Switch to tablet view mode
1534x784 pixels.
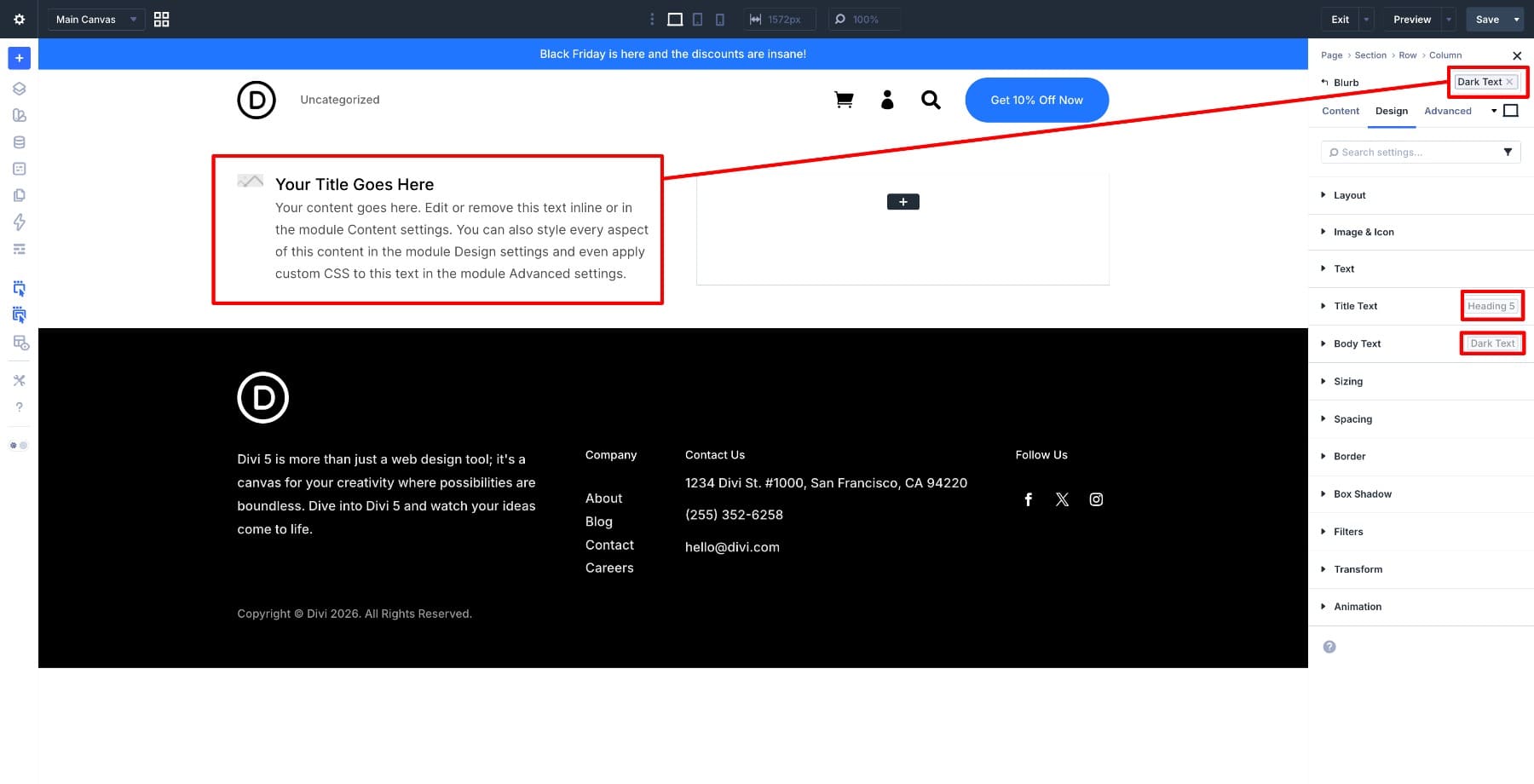697,19
